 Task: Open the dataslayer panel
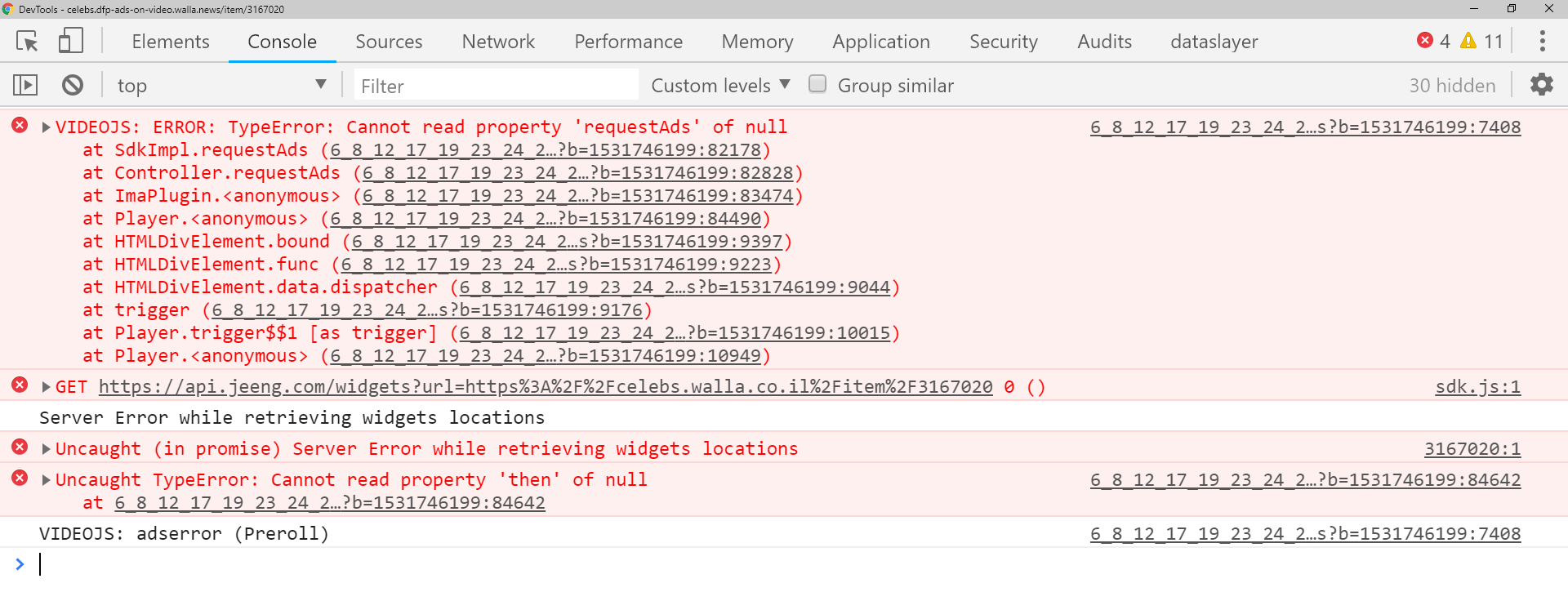(1214, 41)
